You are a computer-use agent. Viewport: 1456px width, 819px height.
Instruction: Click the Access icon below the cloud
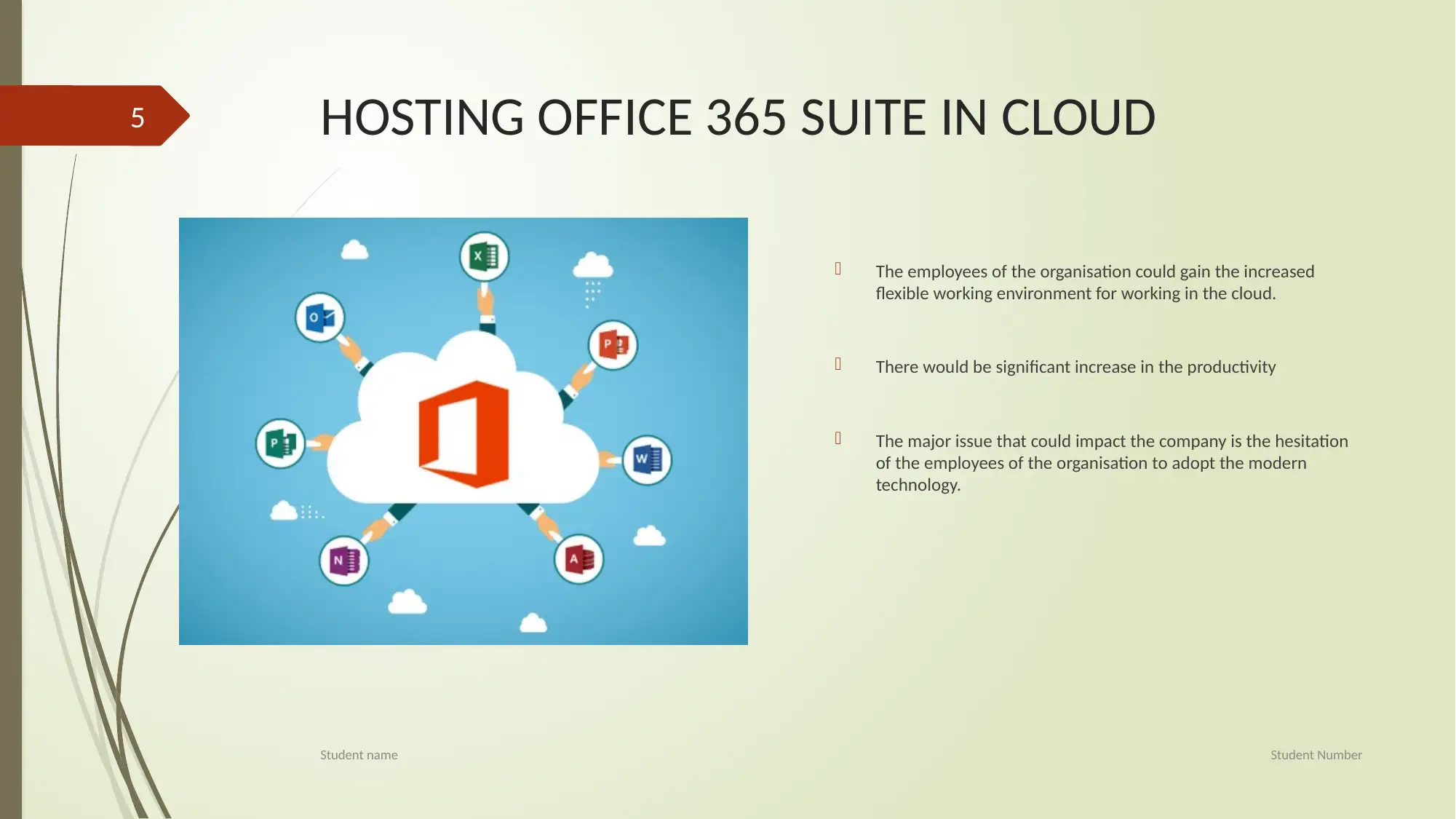(579, 559)
